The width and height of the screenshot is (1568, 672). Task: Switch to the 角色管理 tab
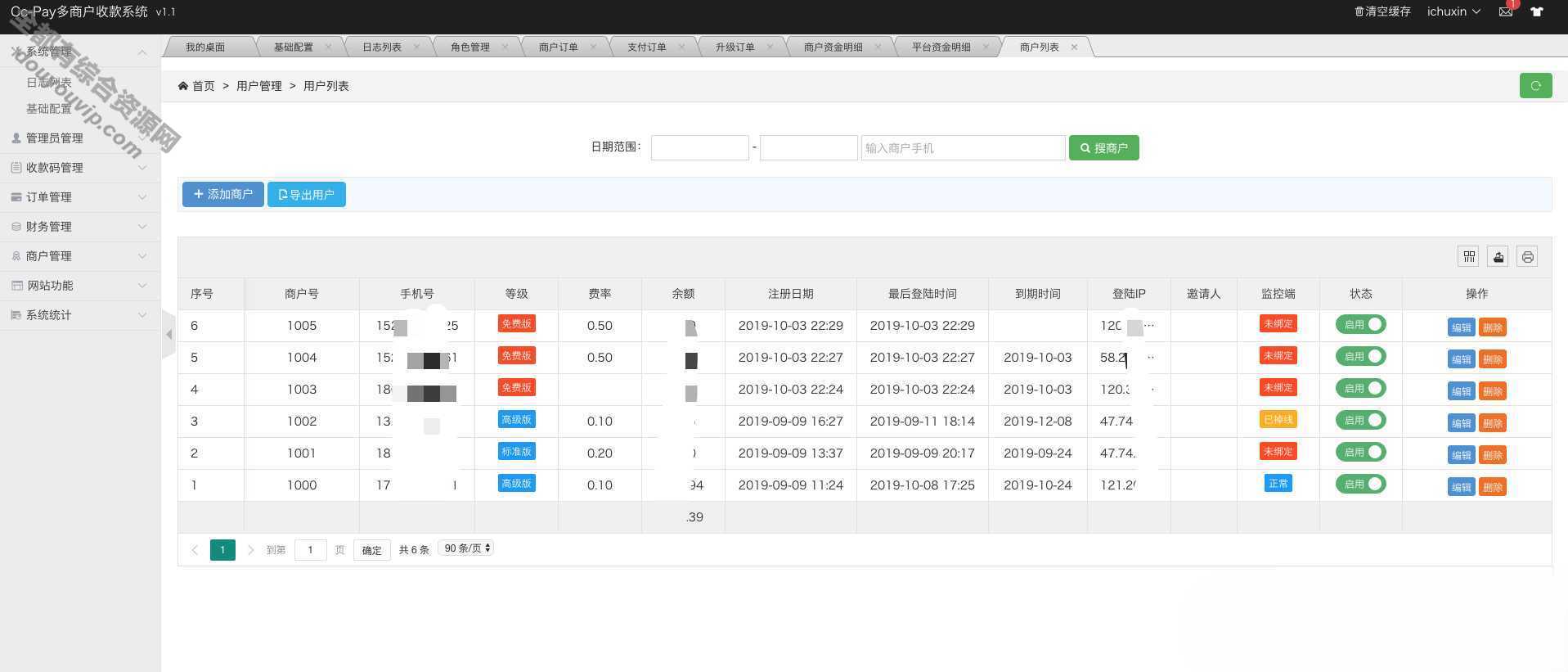point(470,47)
